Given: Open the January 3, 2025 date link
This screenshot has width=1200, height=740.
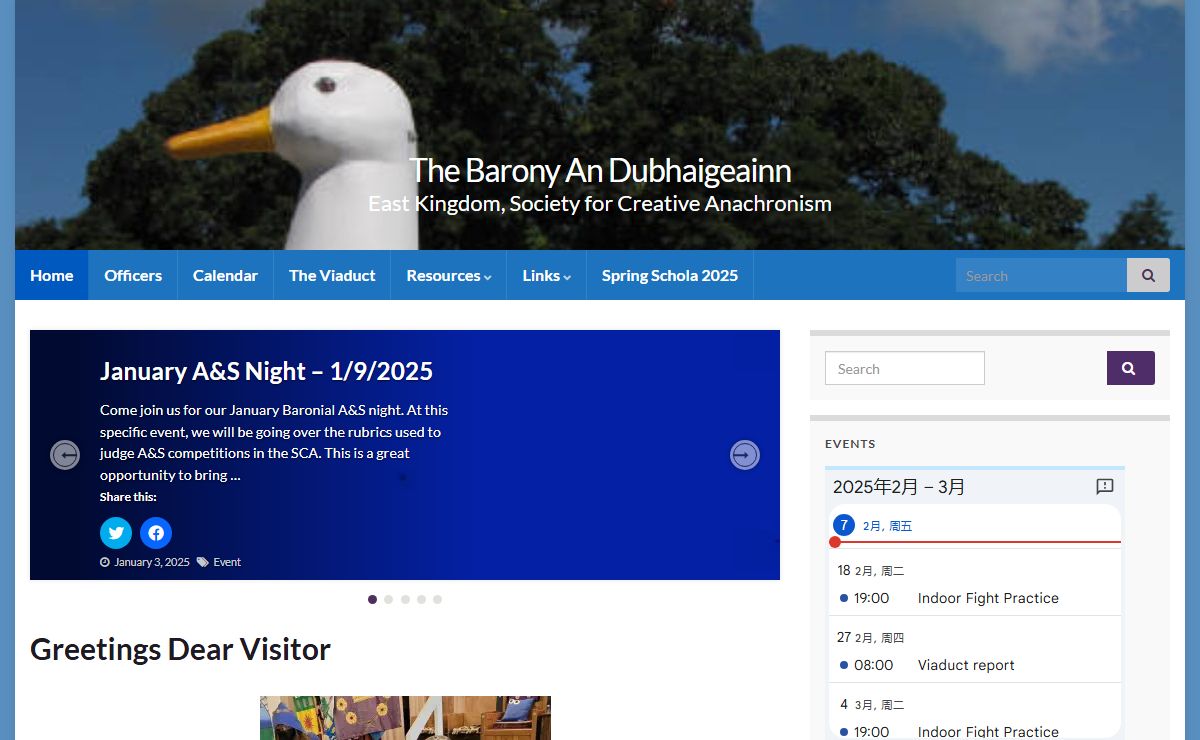Looking at the screenshot, I should 151,562.
